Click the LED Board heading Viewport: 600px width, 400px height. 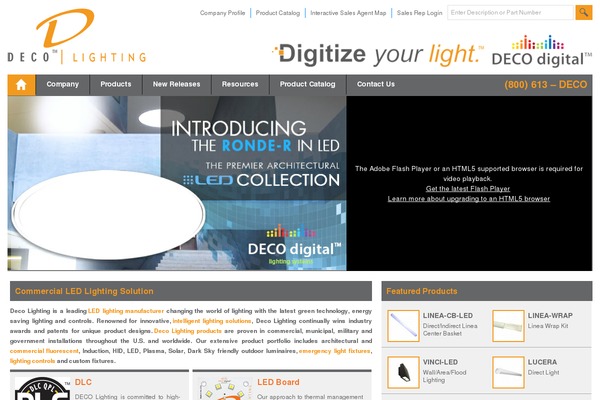[278, 382]
